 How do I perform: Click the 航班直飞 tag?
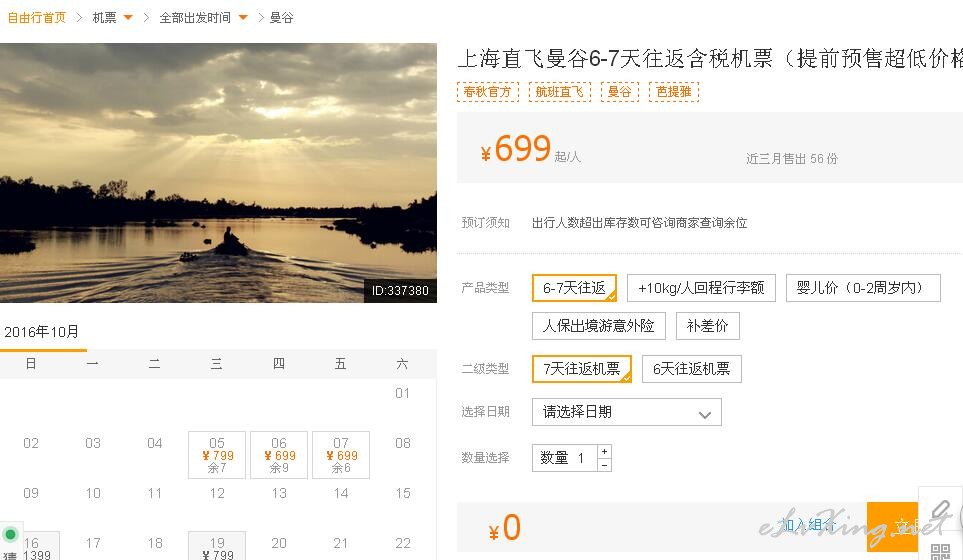coord(559,91)
